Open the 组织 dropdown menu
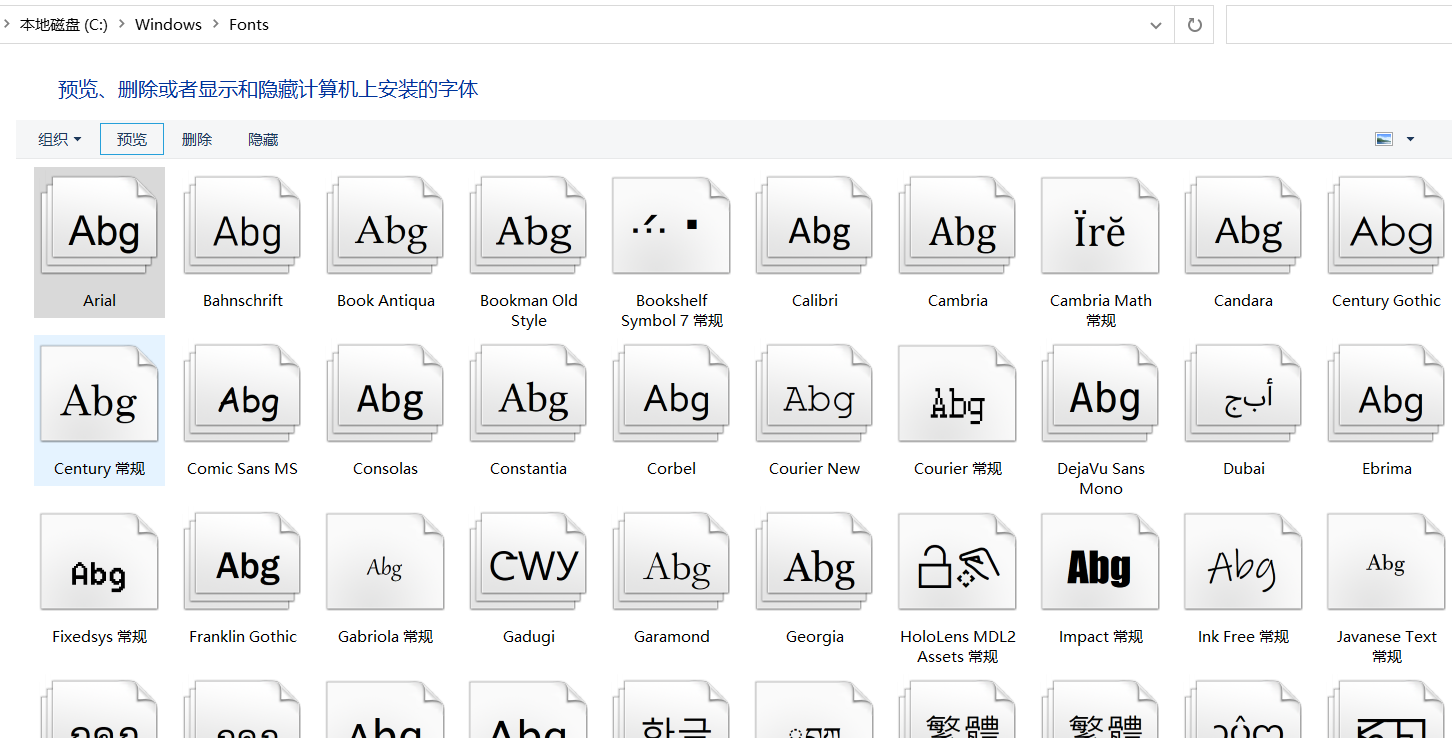 (60, 139)
